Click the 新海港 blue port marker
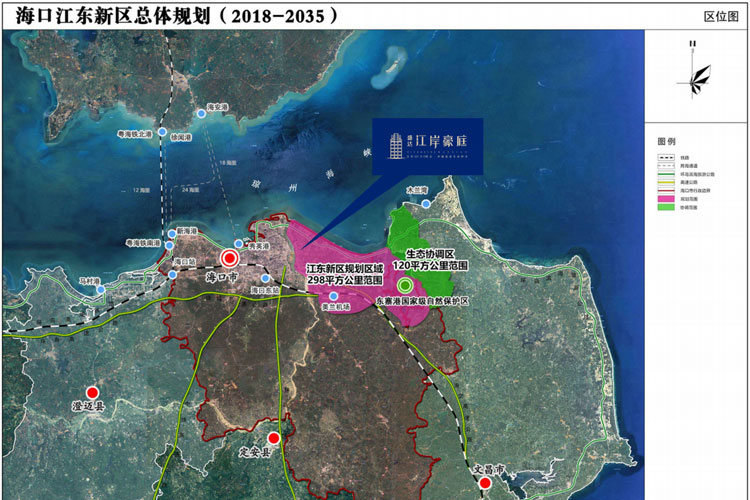Screen dimensions: 750x500 [x=171, y=235]
